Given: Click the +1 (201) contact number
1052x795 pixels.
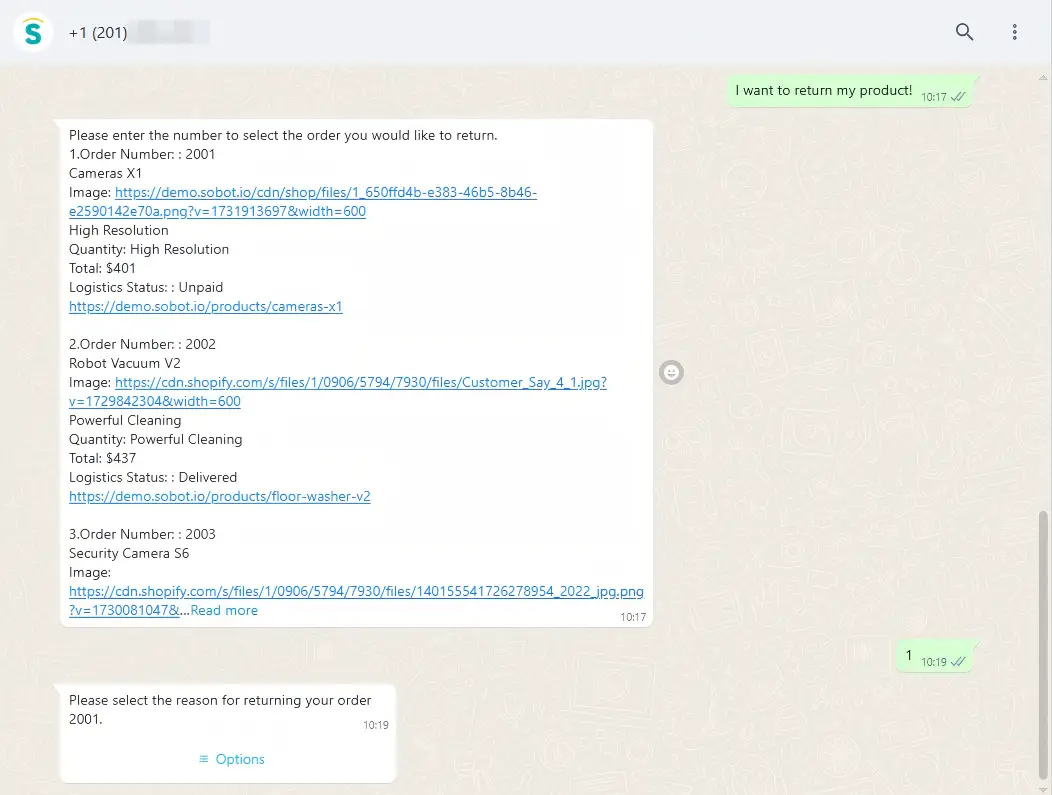Looking at the screenshot, I should coord(98,32).
